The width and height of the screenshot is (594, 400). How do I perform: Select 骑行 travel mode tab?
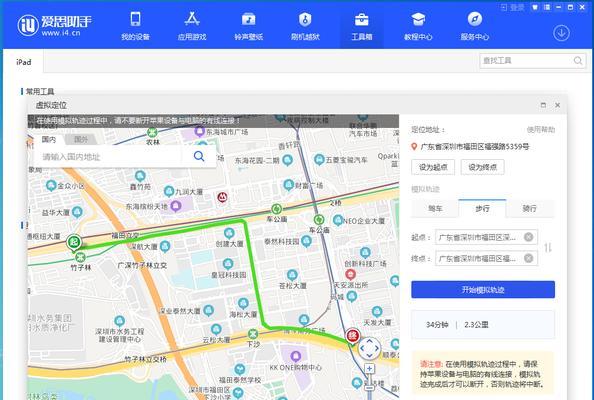pos(530,208)
